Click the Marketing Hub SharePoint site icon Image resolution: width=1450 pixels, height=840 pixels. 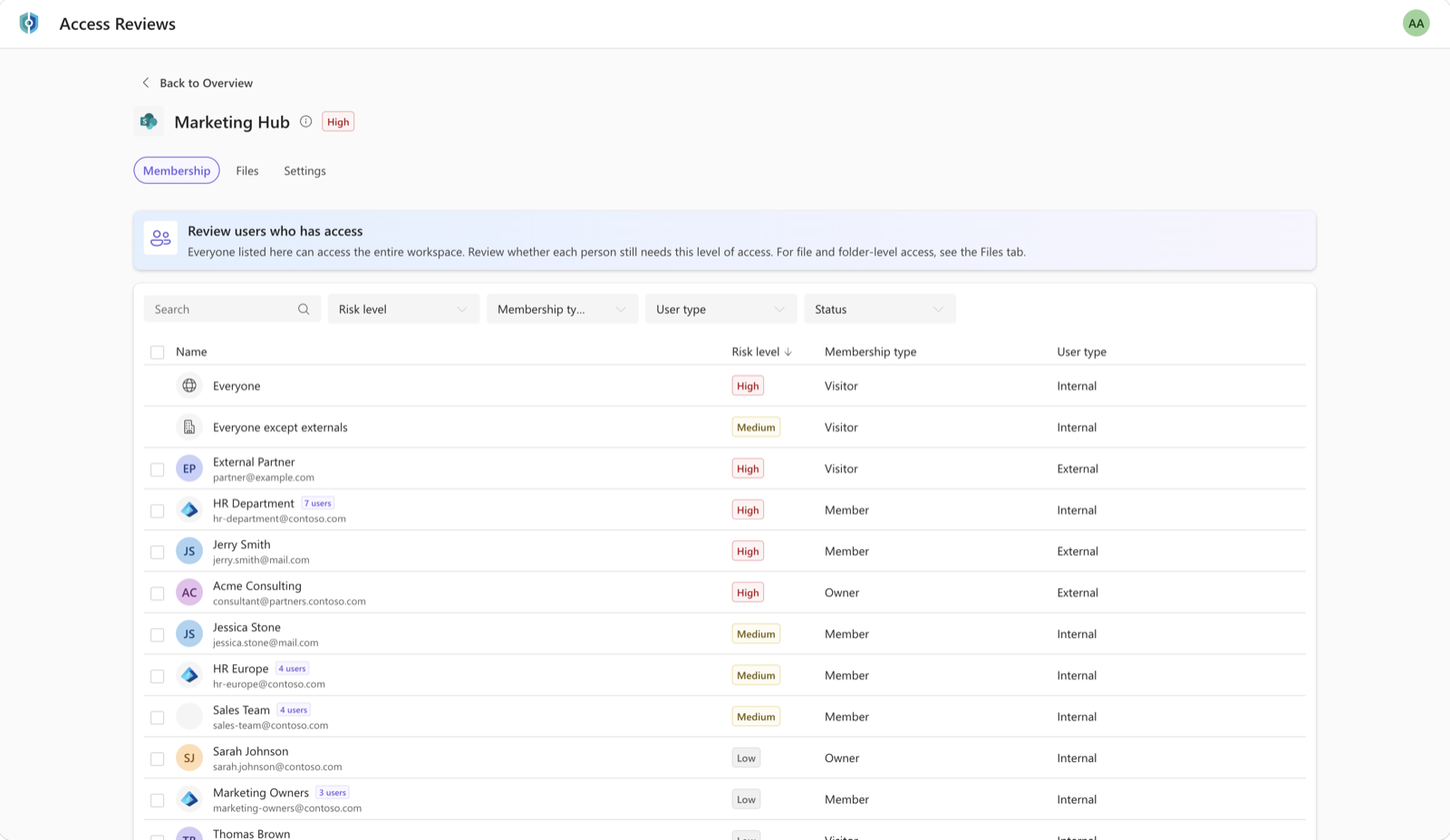pyautogui.click(x=149, y=121)
